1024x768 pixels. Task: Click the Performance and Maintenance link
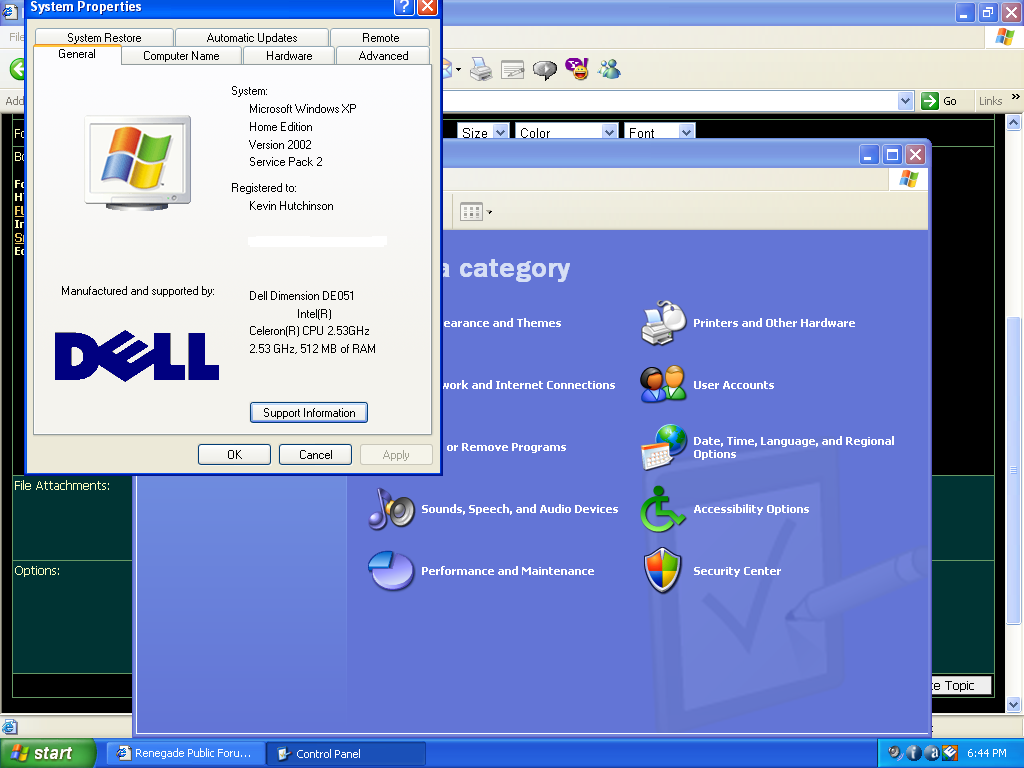(x=507, y=571)
